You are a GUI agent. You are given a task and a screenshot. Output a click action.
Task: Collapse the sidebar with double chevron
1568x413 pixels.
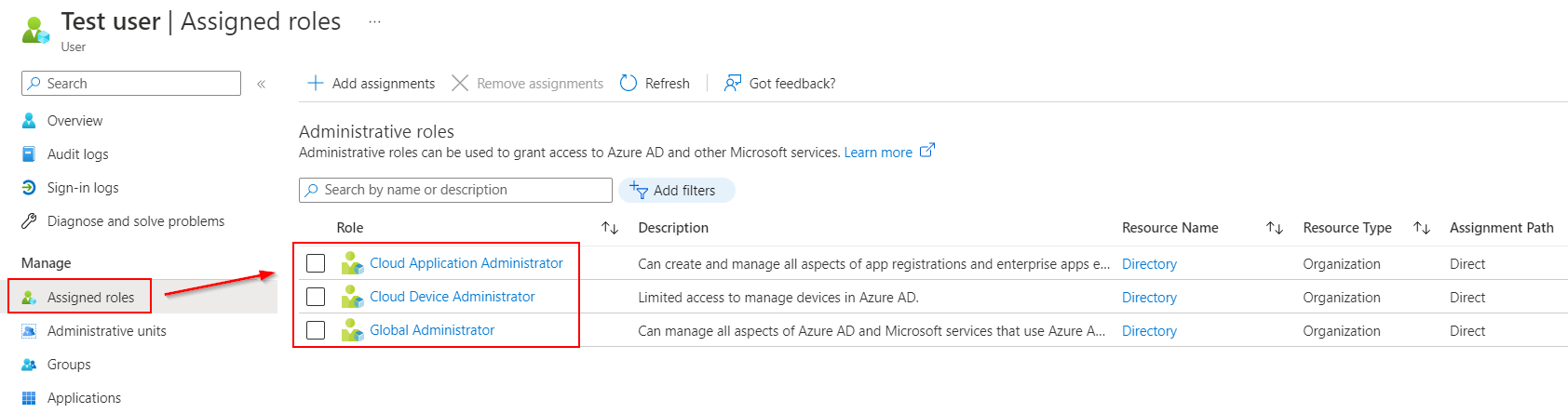[262, 84]
